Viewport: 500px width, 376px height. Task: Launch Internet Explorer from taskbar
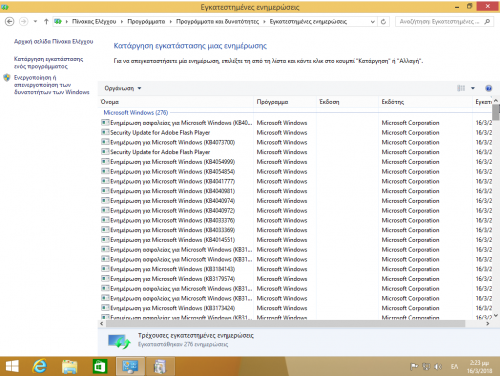coord(40,366)
